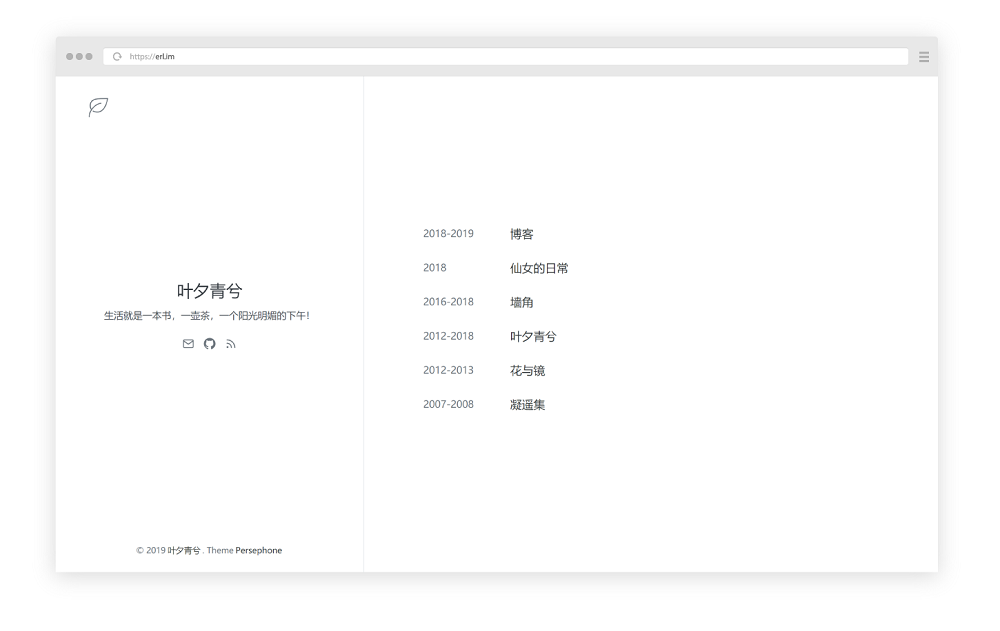Image resolution: width=1000 pixels, height=631 pixels.
Task: Open the 博客 link
Action: tap(521, 234)
